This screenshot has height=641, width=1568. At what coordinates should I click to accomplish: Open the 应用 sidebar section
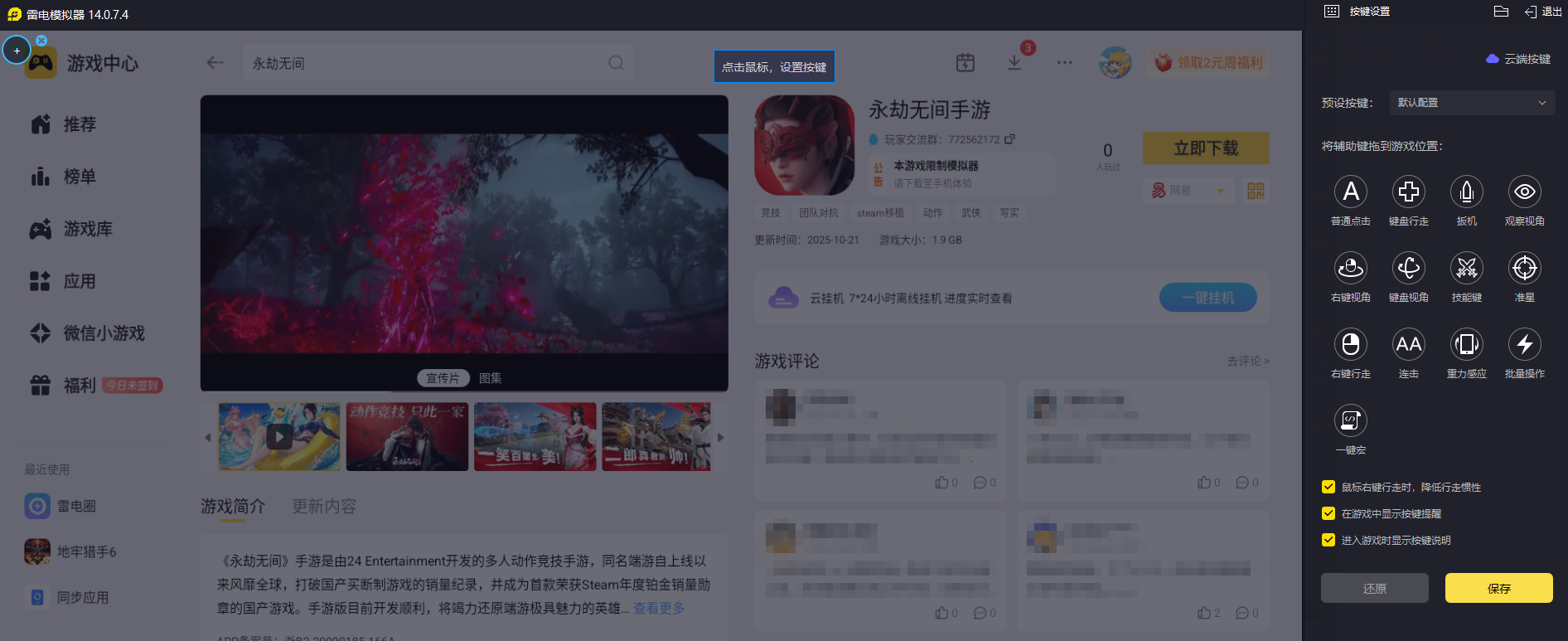tap(64, 281)
